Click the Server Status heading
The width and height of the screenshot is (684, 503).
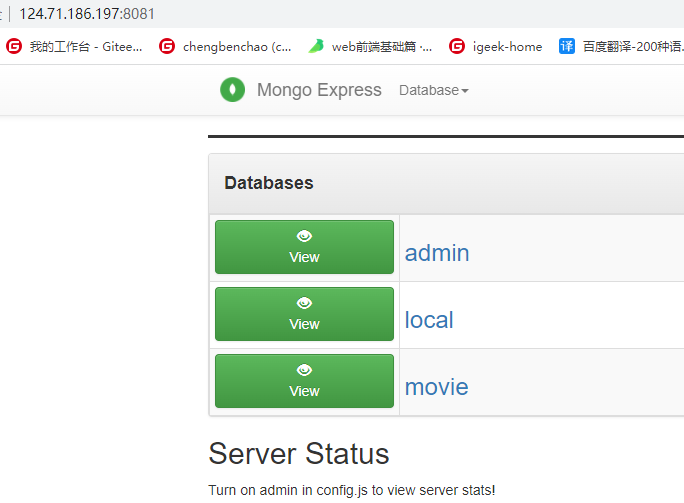point(299,454)
